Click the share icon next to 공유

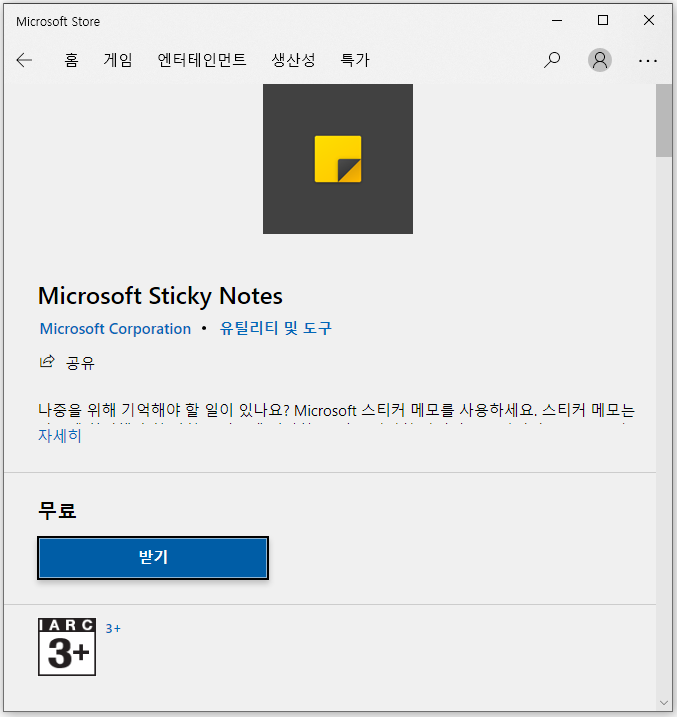47,362
